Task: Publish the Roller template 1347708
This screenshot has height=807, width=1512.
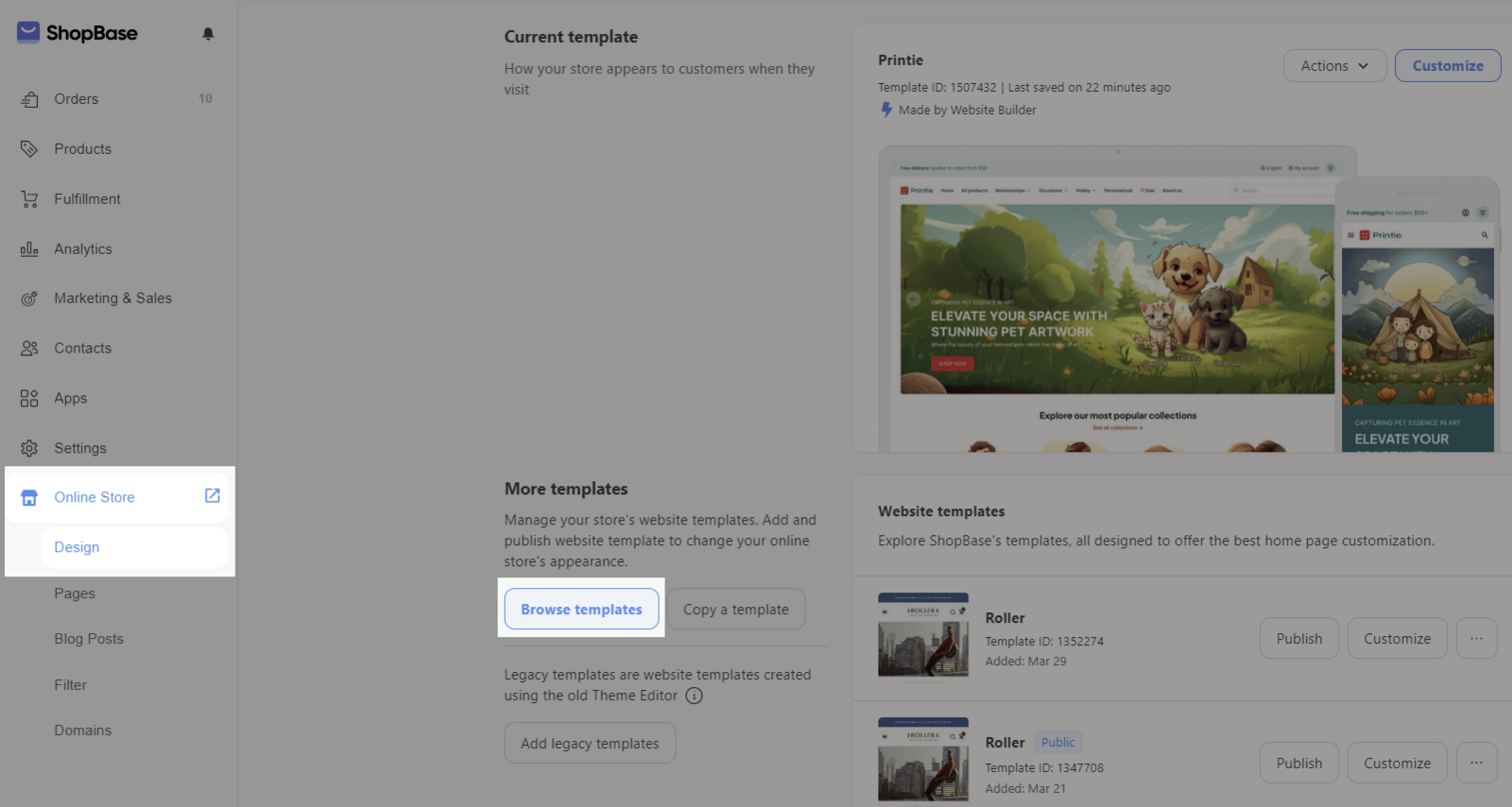Action: pyautogui.click(x=1299, y=764)
